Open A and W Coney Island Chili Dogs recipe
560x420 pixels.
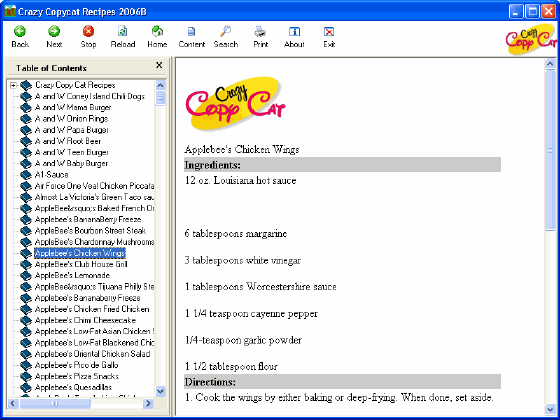pyautogui.click(x=90, y=96)
